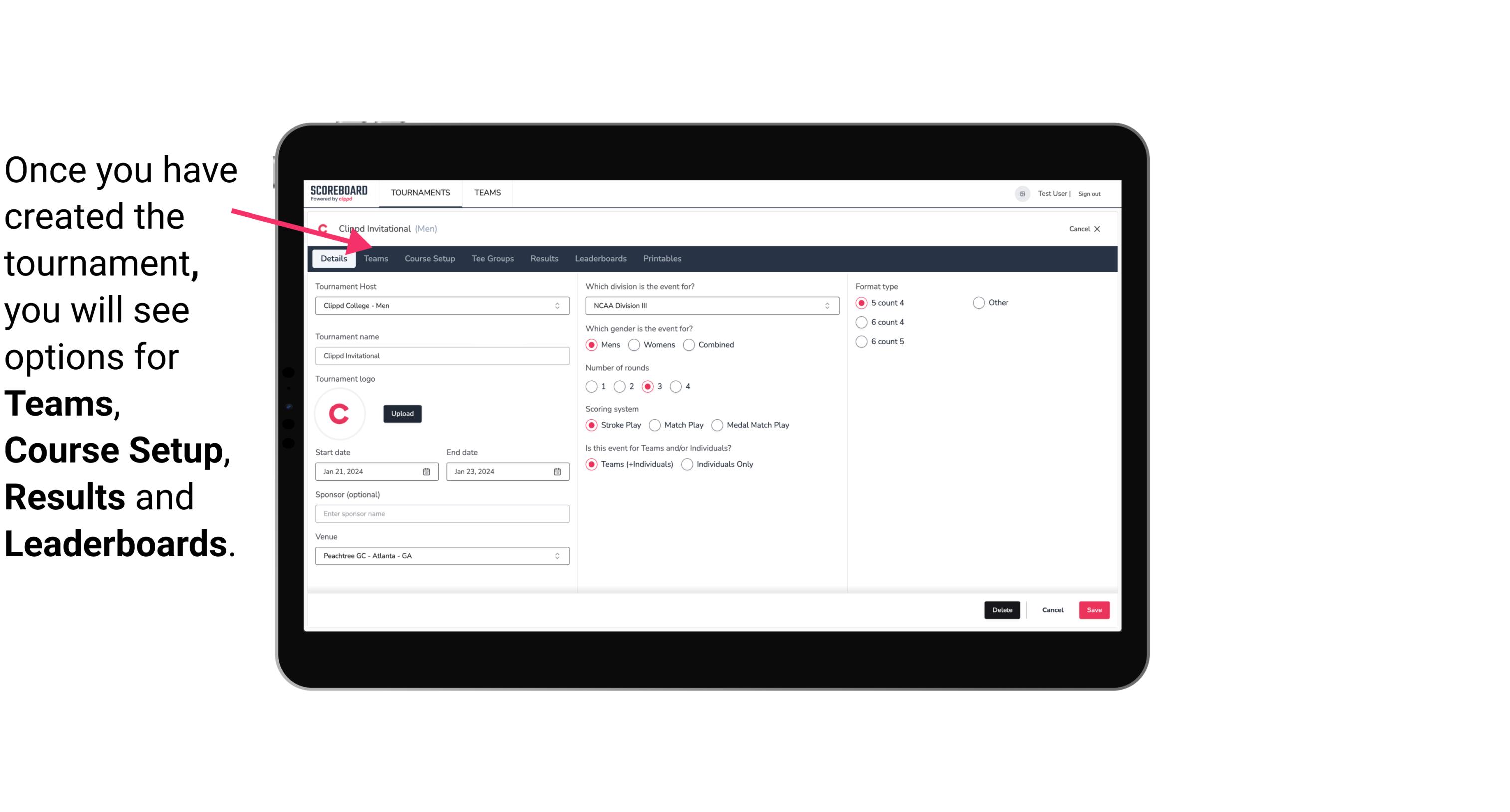Click the Scoreboard logo icon

coord(339,192)
